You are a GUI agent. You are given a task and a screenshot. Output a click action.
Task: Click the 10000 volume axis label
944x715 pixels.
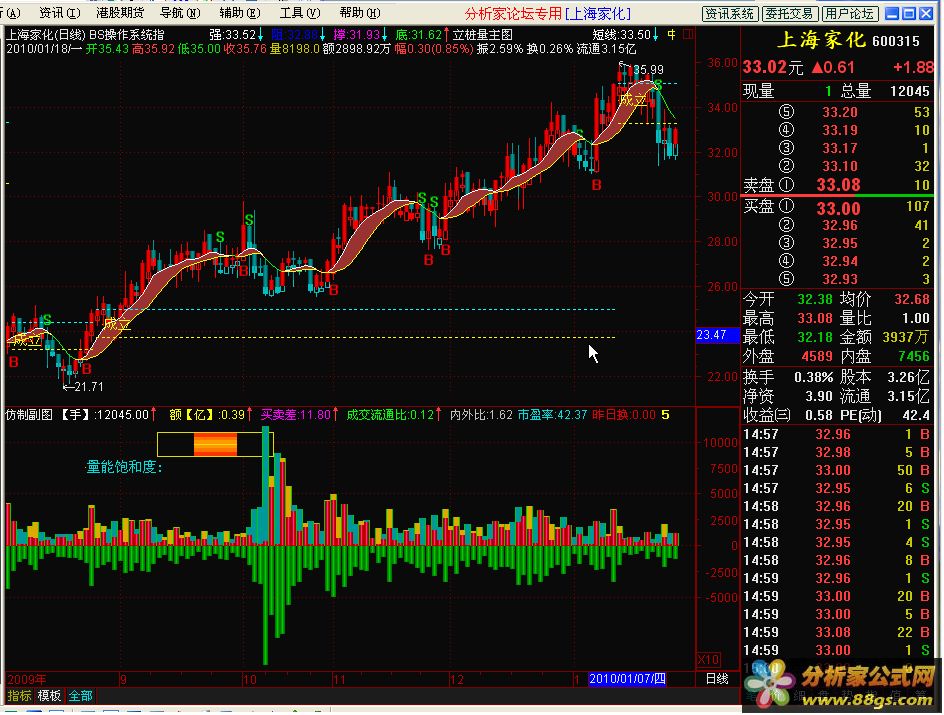point(720,443)
